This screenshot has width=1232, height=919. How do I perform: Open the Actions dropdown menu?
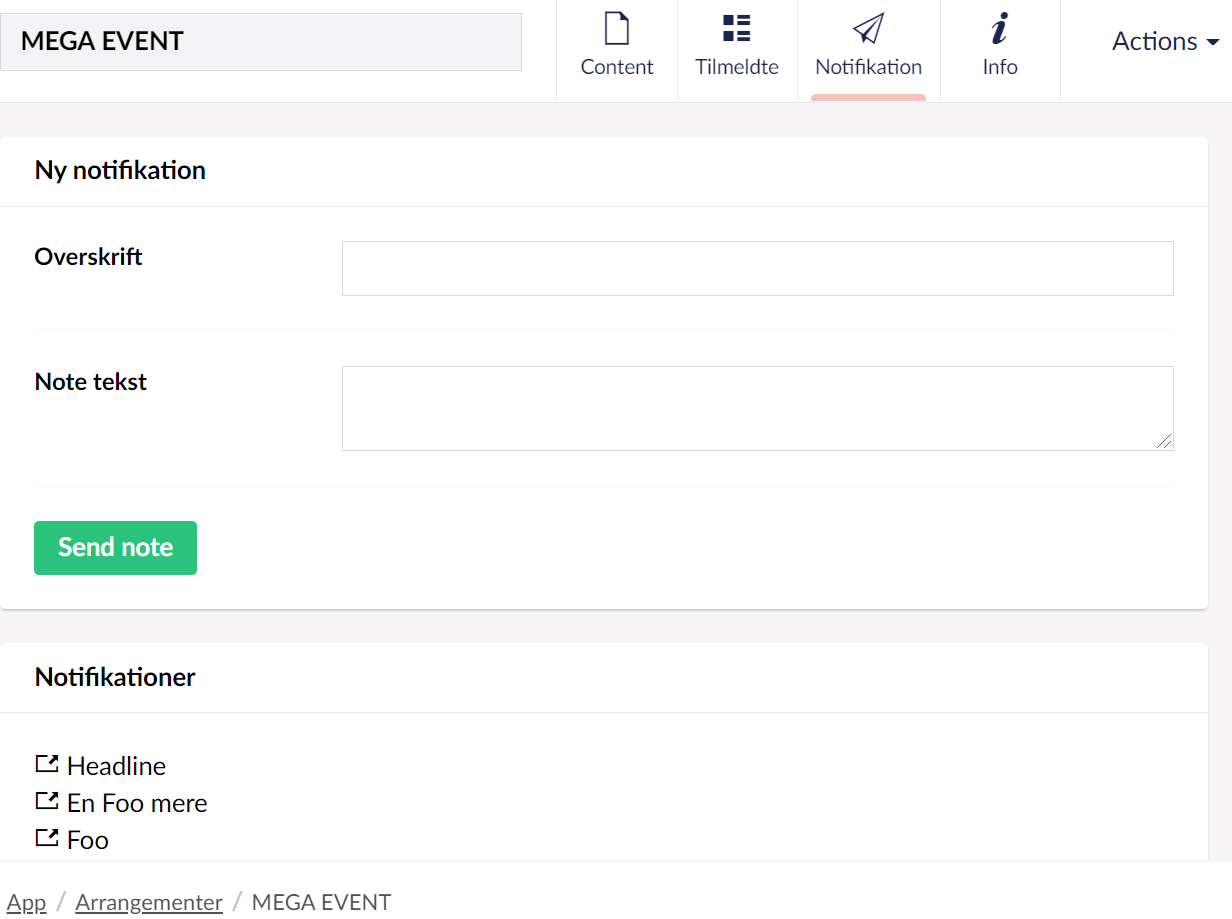coord(1165,41)
